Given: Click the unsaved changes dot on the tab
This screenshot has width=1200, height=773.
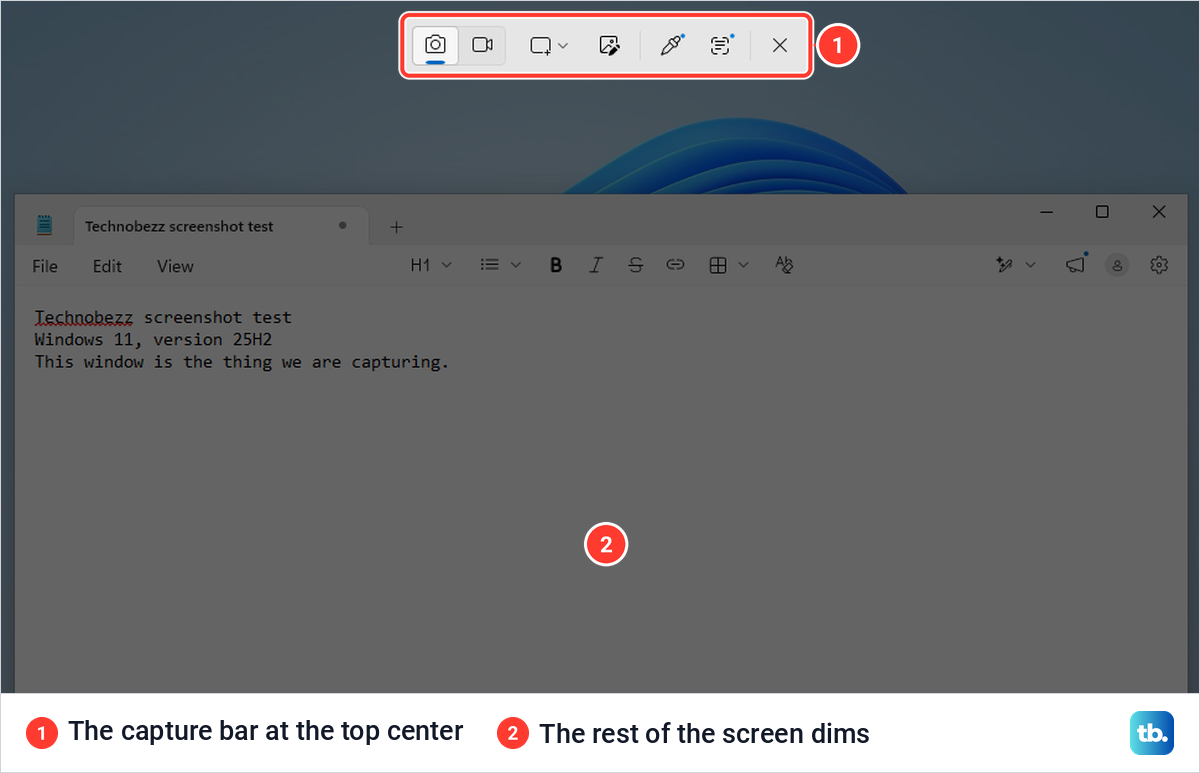Looking at the screenshot, I should 343,226.
